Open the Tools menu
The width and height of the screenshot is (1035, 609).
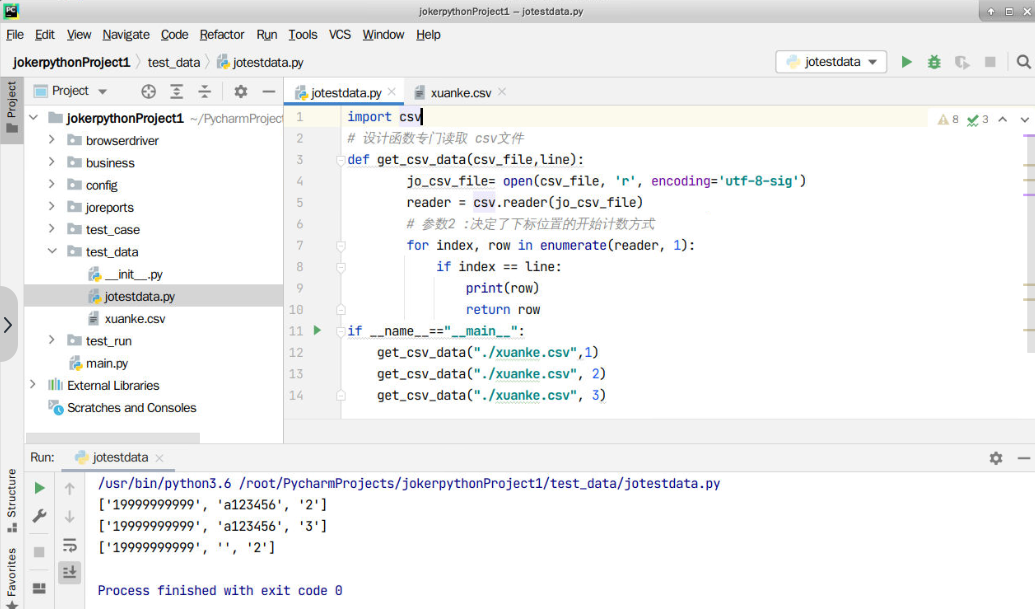coord(302,34)
